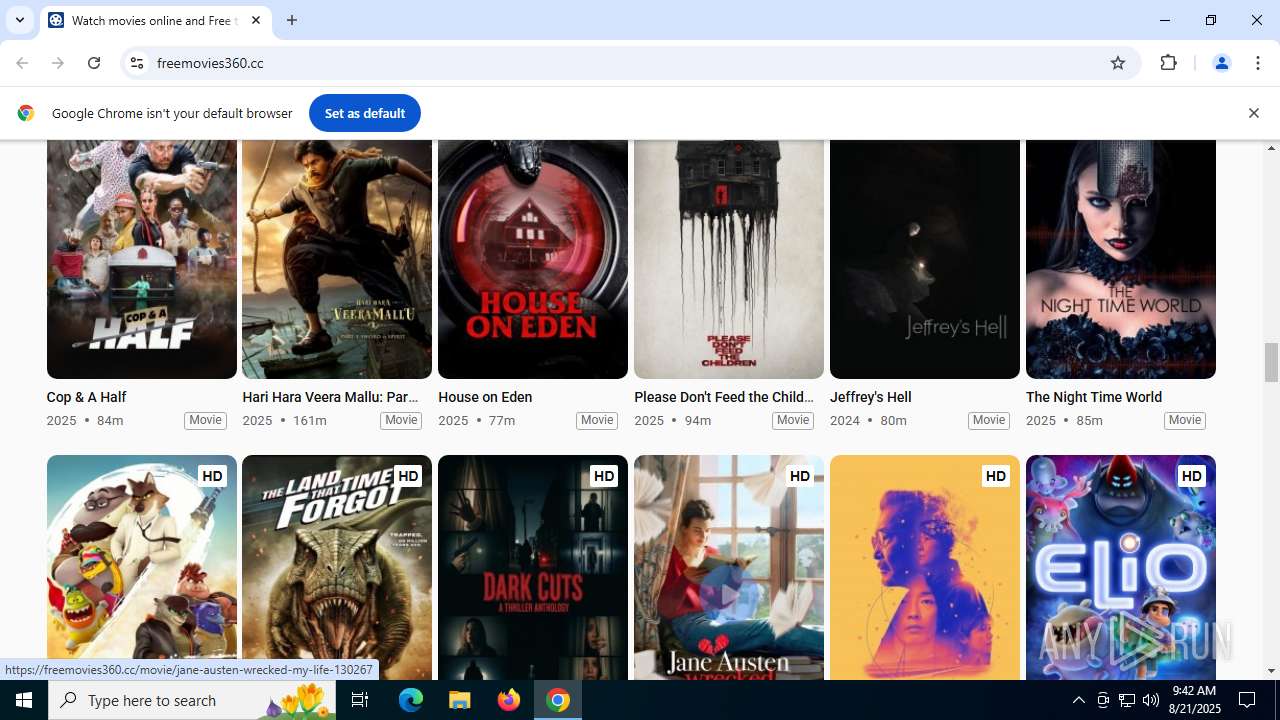Show hidden system tray icons
1280x720 pixels.
[x=1078, y=700]
